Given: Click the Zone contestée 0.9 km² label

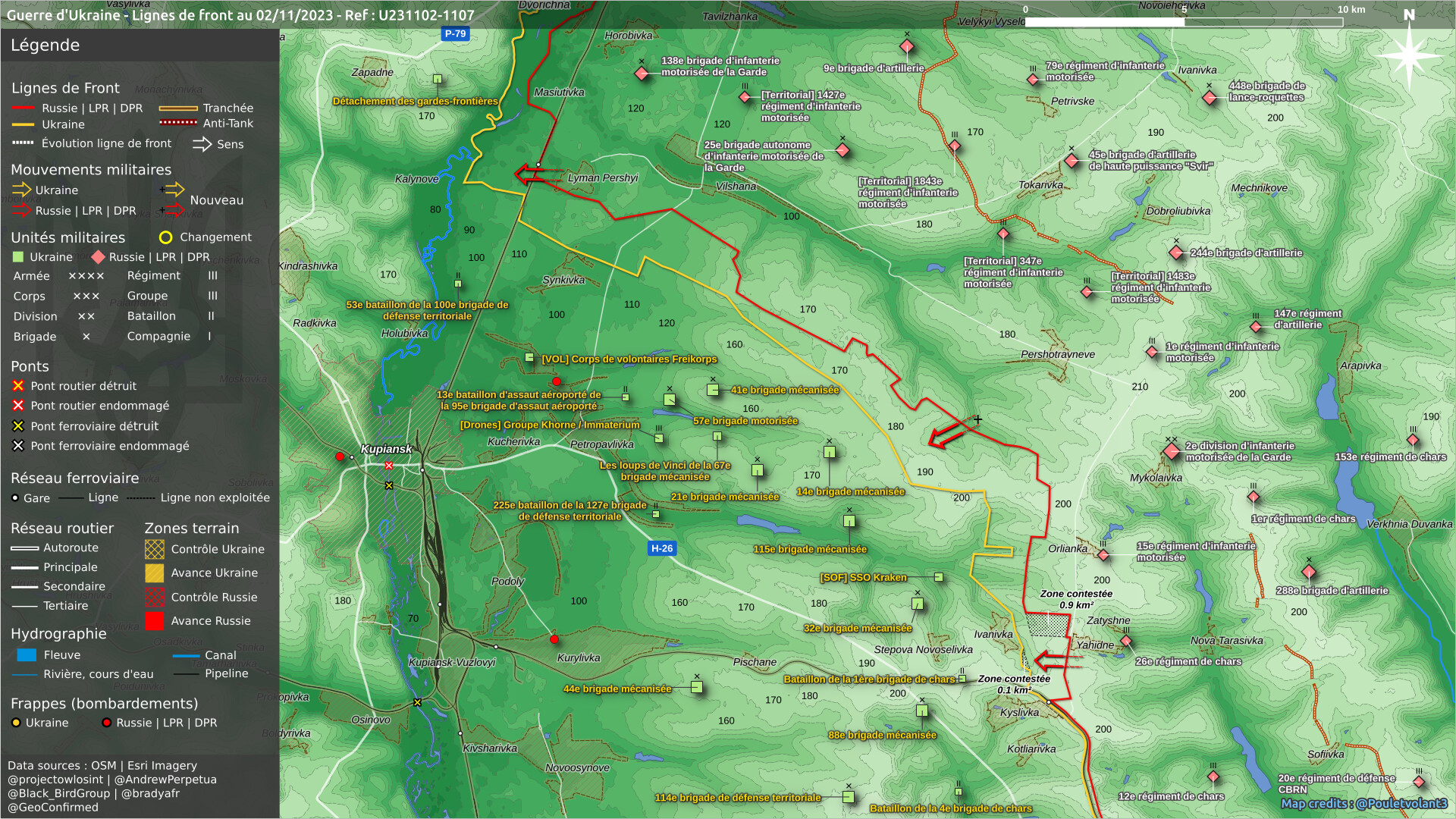Looking at the screenshot, I should click(1076, 599).
